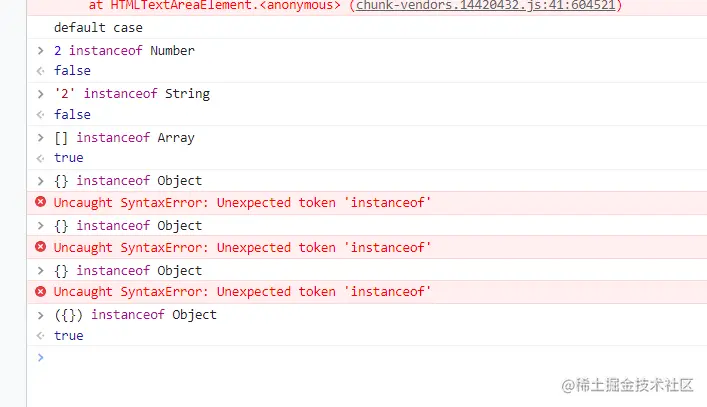Focus the empty console prompt line

pyautogui.click(x=300, y=358)
